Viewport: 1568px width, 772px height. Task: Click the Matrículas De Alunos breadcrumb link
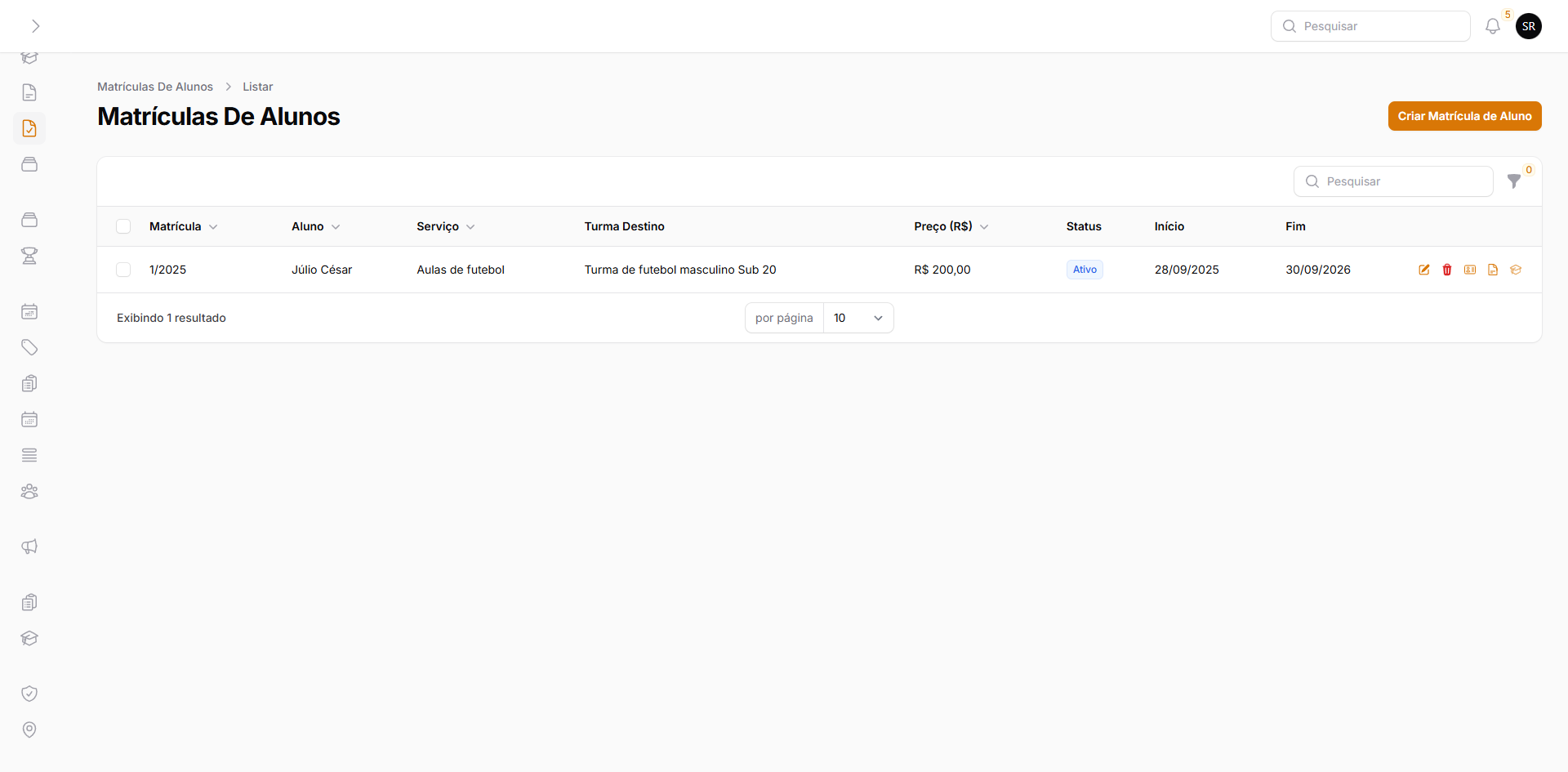(x=155, y=87)
